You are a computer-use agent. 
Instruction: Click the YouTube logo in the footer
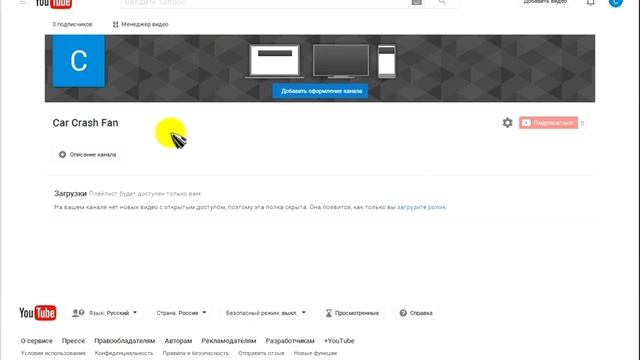(38, 313)
